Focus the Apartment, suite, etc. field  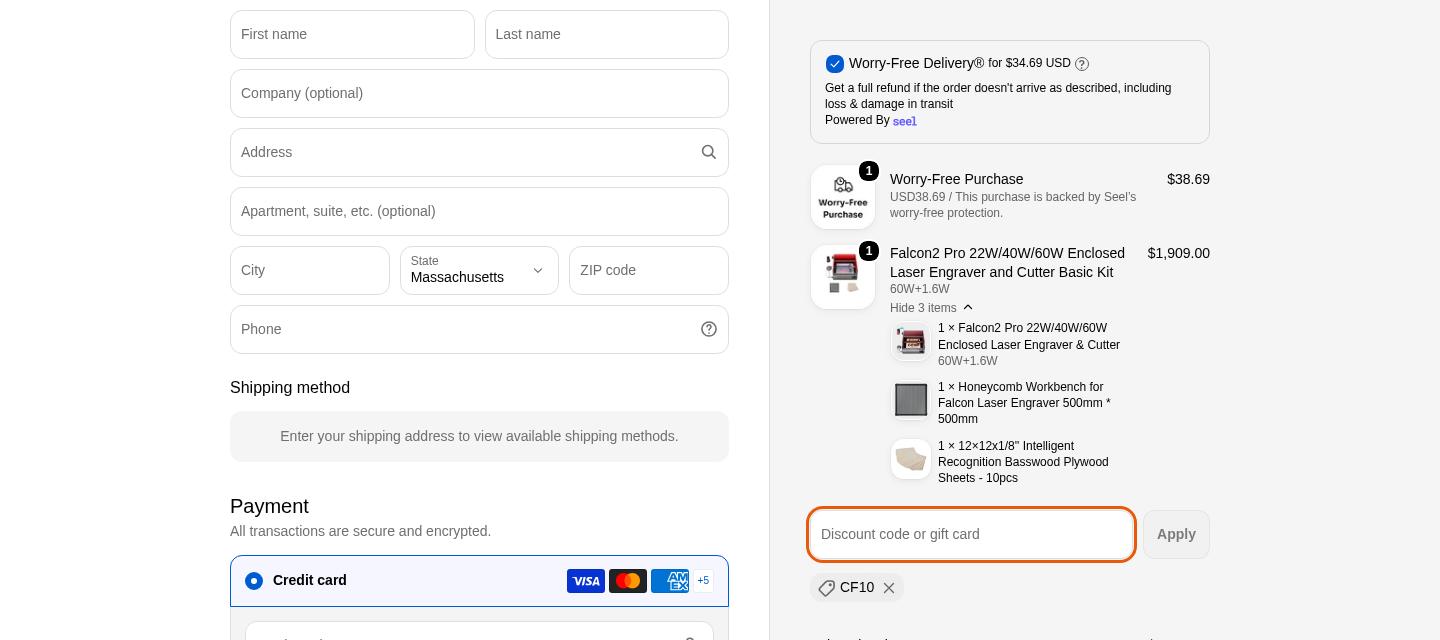tap(479, 211)
